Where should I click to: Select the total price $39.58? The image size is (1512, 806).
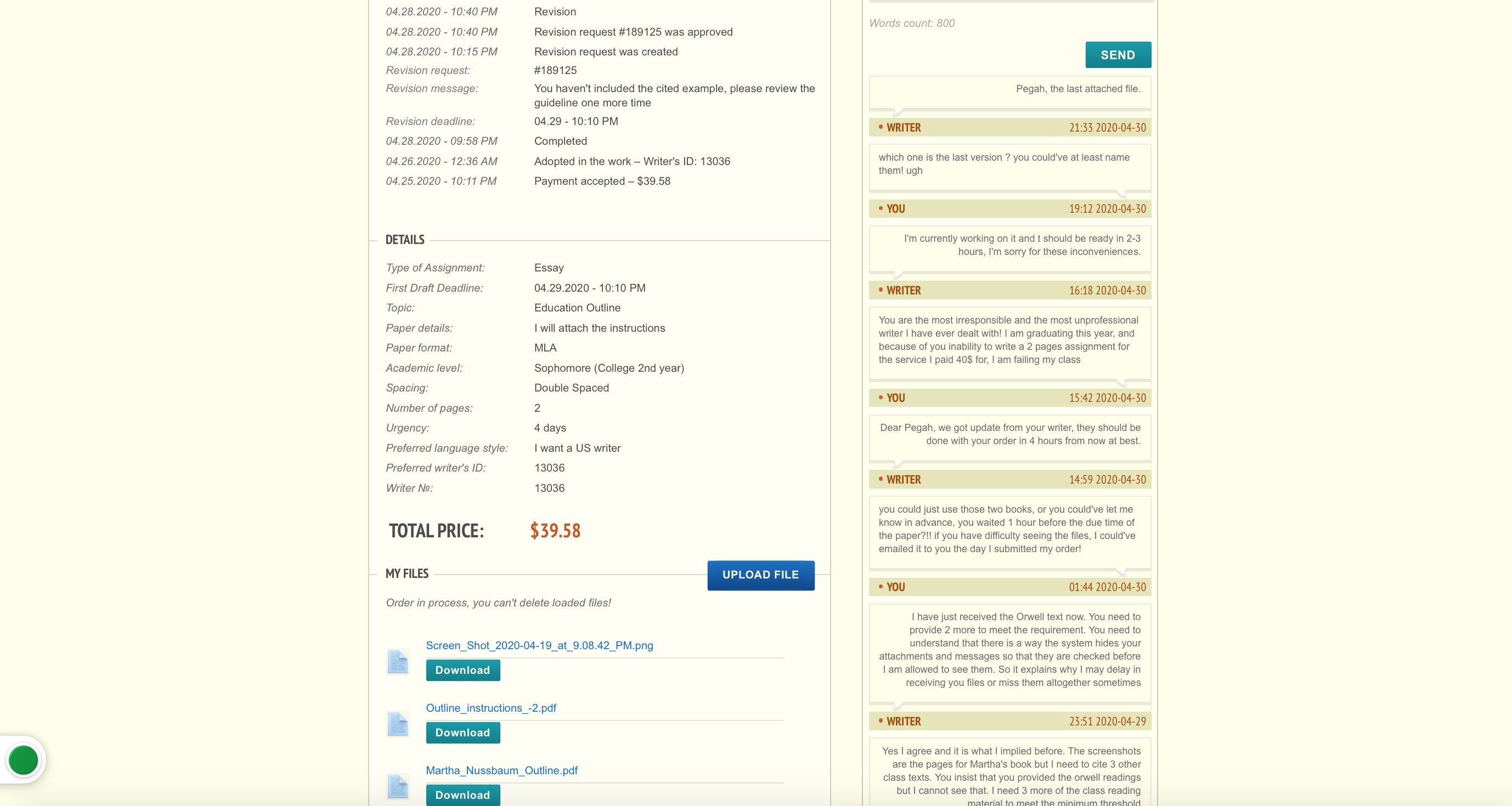pos(555,530)
